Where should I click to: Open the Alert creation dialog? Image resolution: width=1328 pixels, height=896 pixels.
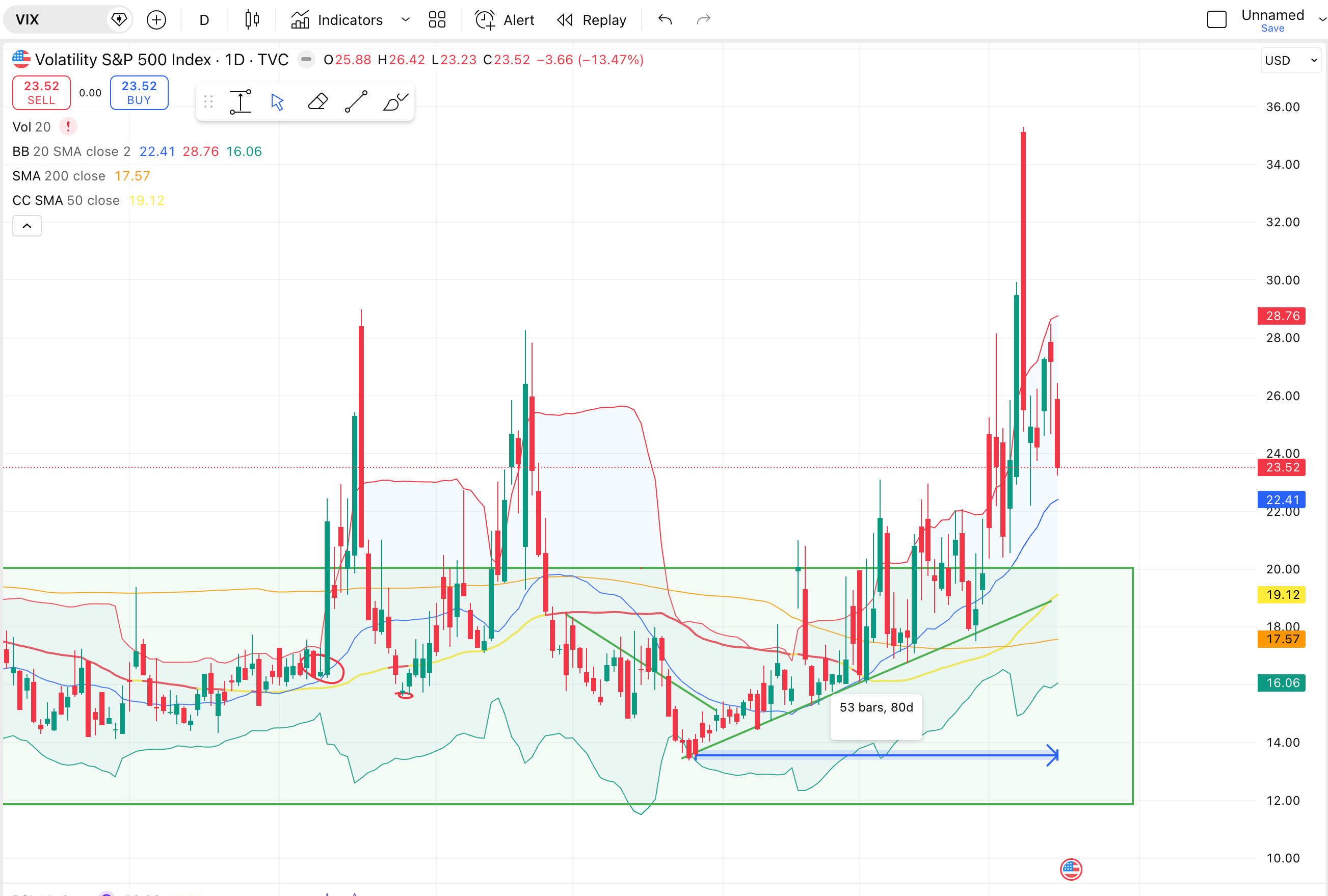coord(504,20)
